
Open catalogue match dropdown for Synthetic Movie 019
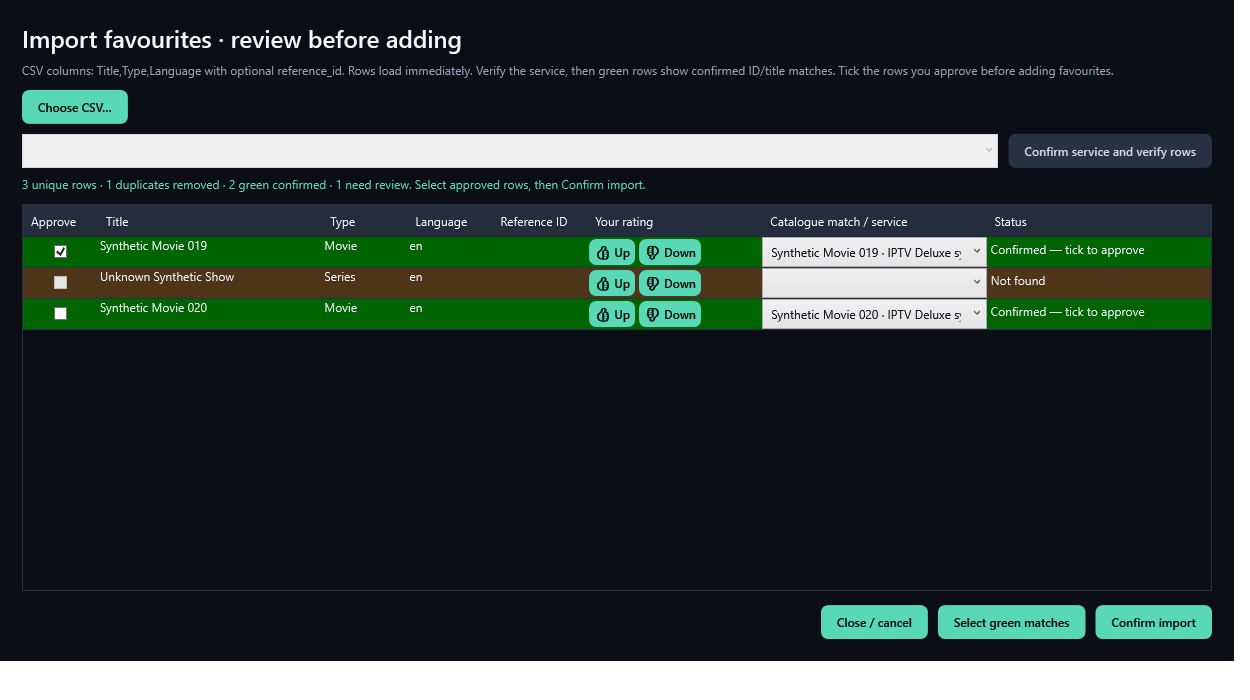[x=874, y=253]
